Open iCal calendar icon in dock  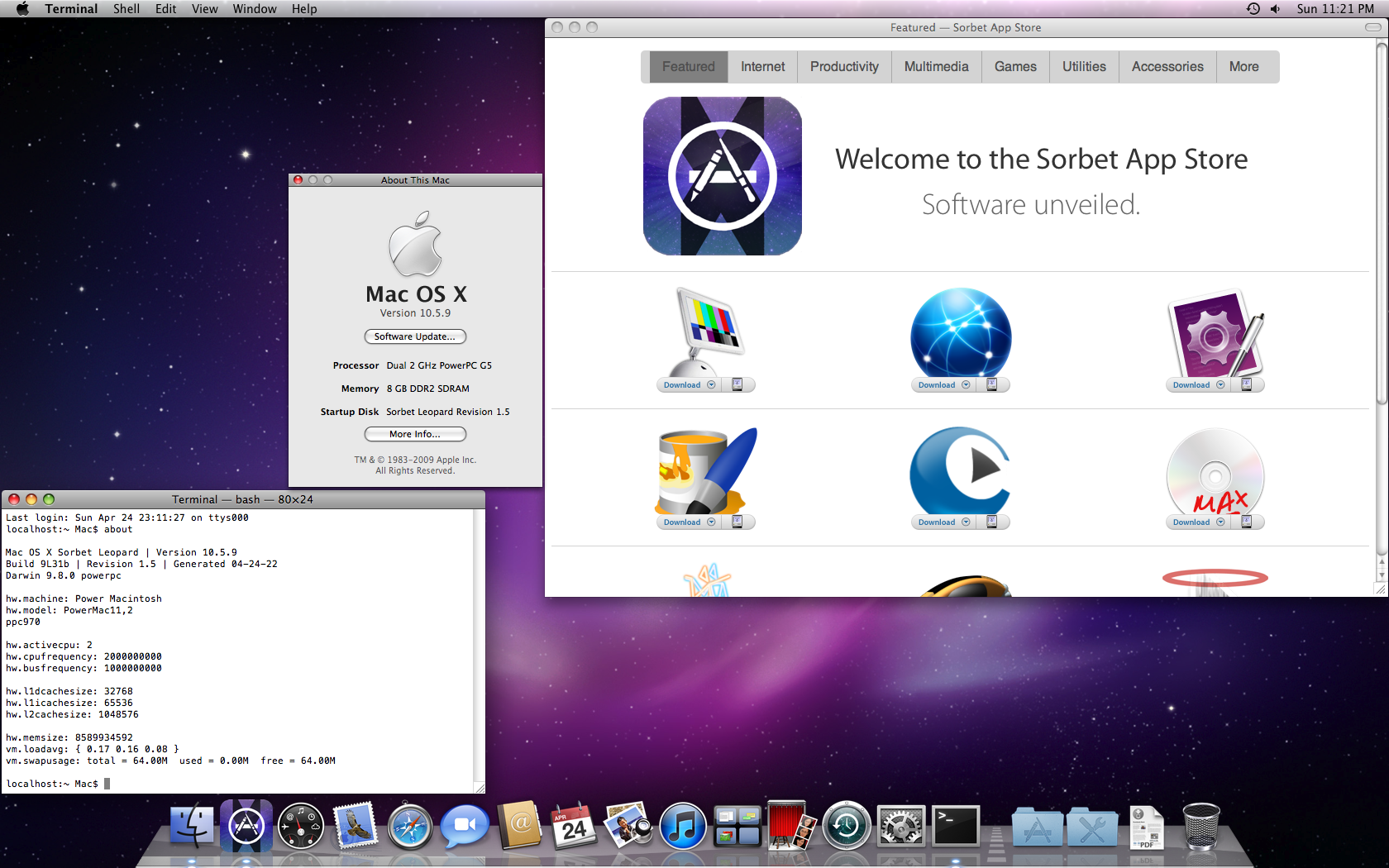pos(573,825)
